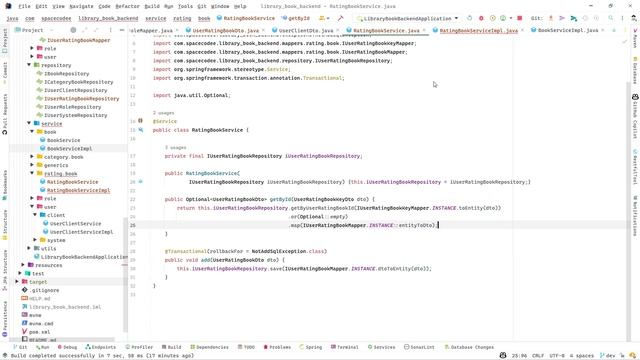
Task: Expand the resources folder
Action: click(x=23, y=265)
